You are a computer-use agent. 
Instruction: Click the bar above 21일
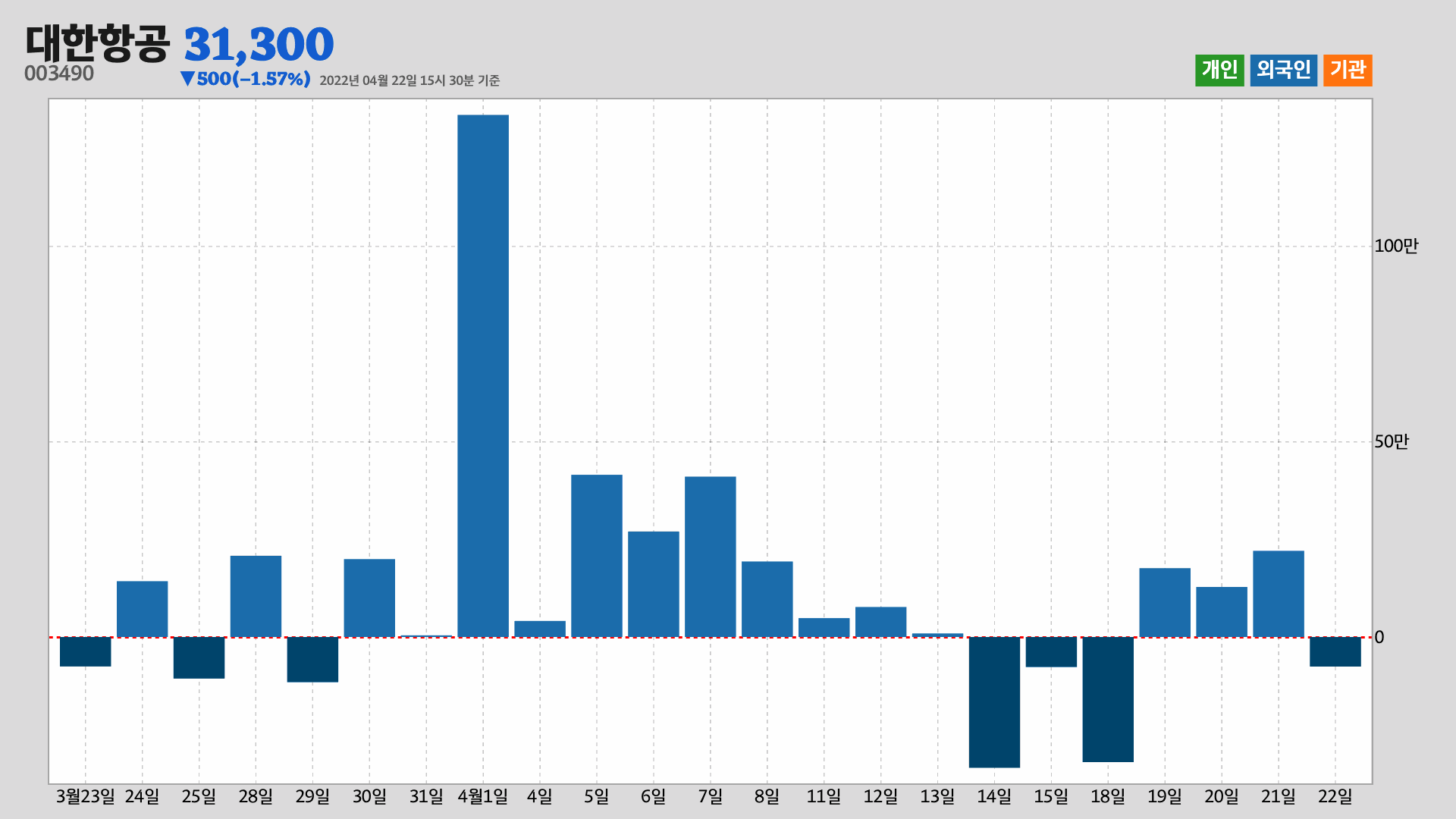pyautogui.click(x=1279, y=594)
